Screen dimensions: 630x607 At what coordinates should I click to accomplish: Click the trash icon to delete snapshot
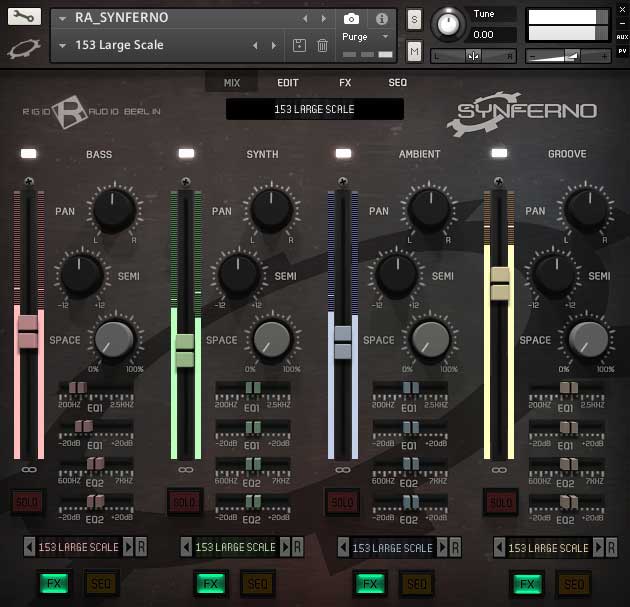(x=322, y=45)
